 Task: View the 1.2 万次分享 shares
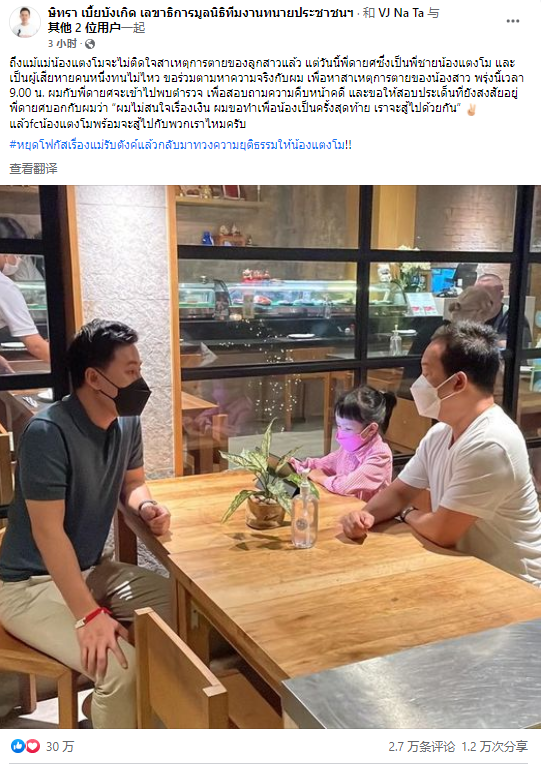(x=495, y=746)
